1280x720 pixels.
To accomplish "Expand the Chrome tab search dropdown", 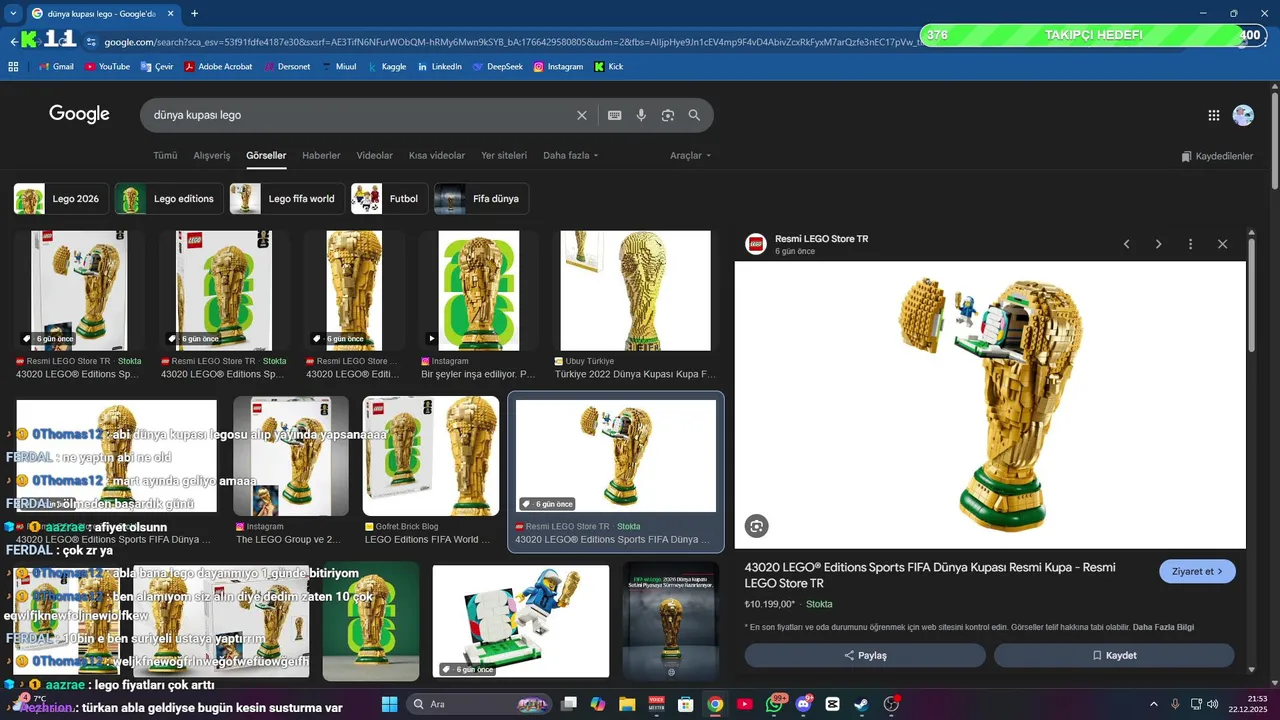I will coord(13,13).
